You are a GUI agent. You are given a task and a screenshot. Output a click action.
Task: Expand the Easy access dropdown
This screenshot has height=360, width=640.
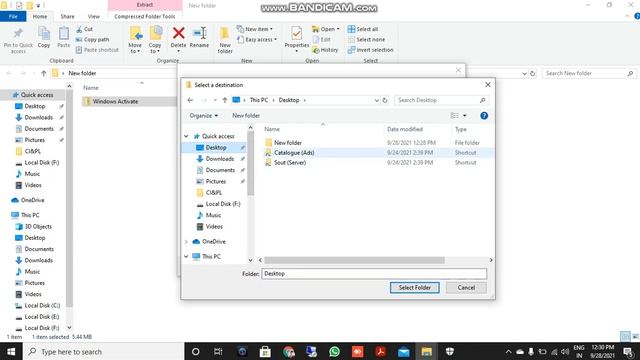276,40
